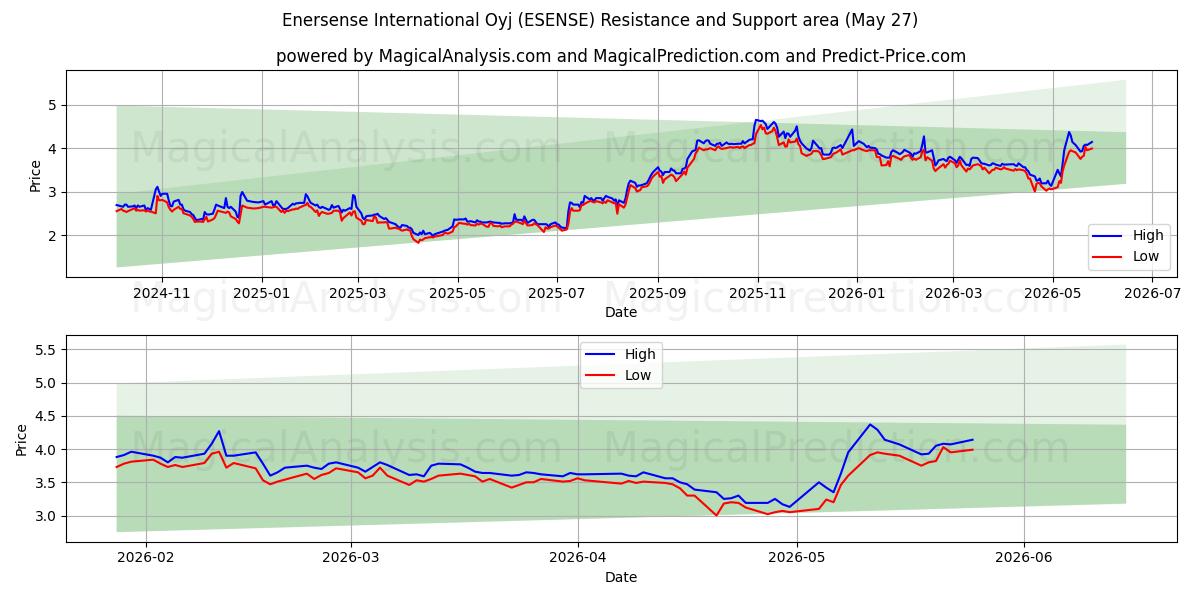Viewport: 1200px width, 600px height.
Task: Click the upper chart '2025-05' date label
Action: (458, 294)
